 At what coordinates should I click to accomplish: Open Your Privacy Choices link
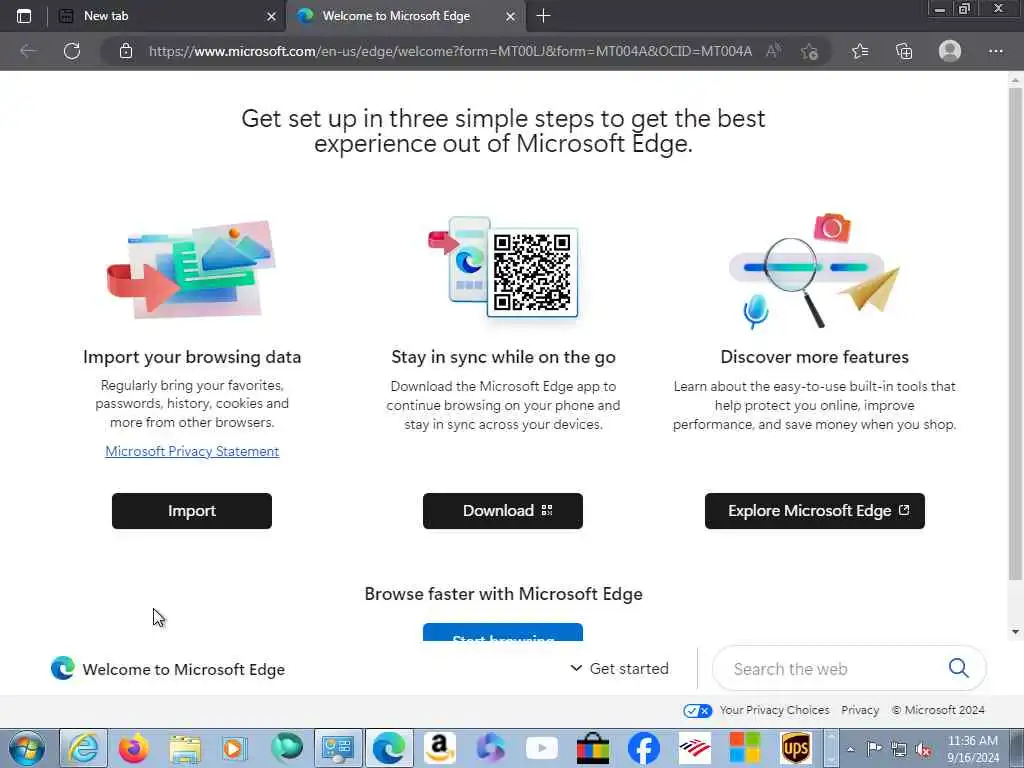(774, 710)
